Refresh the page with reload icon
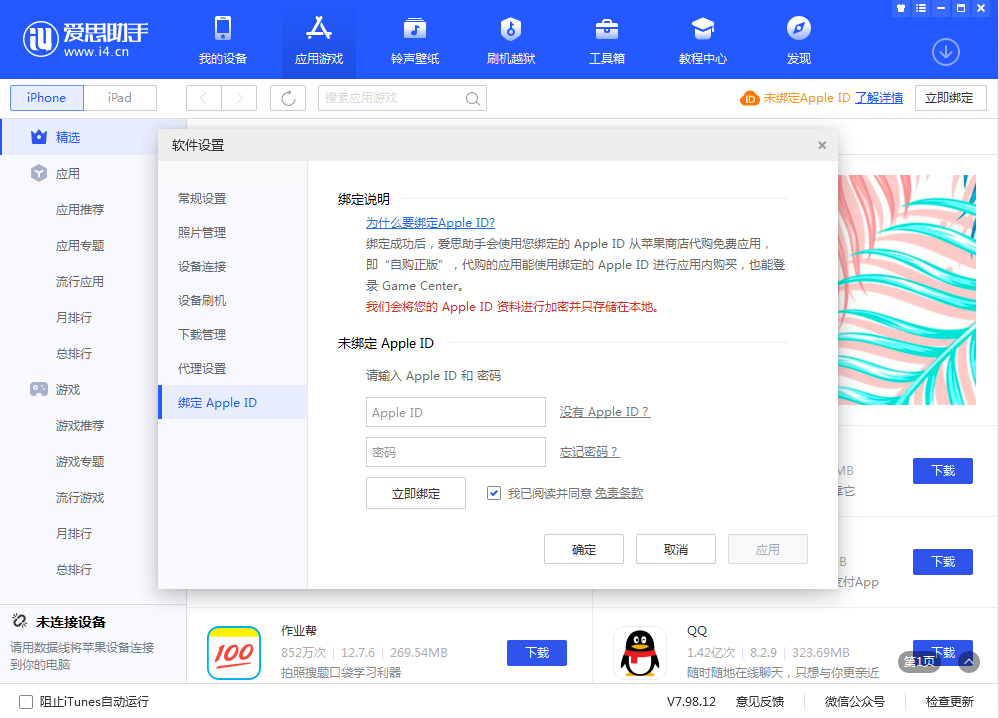 point(288,98)
